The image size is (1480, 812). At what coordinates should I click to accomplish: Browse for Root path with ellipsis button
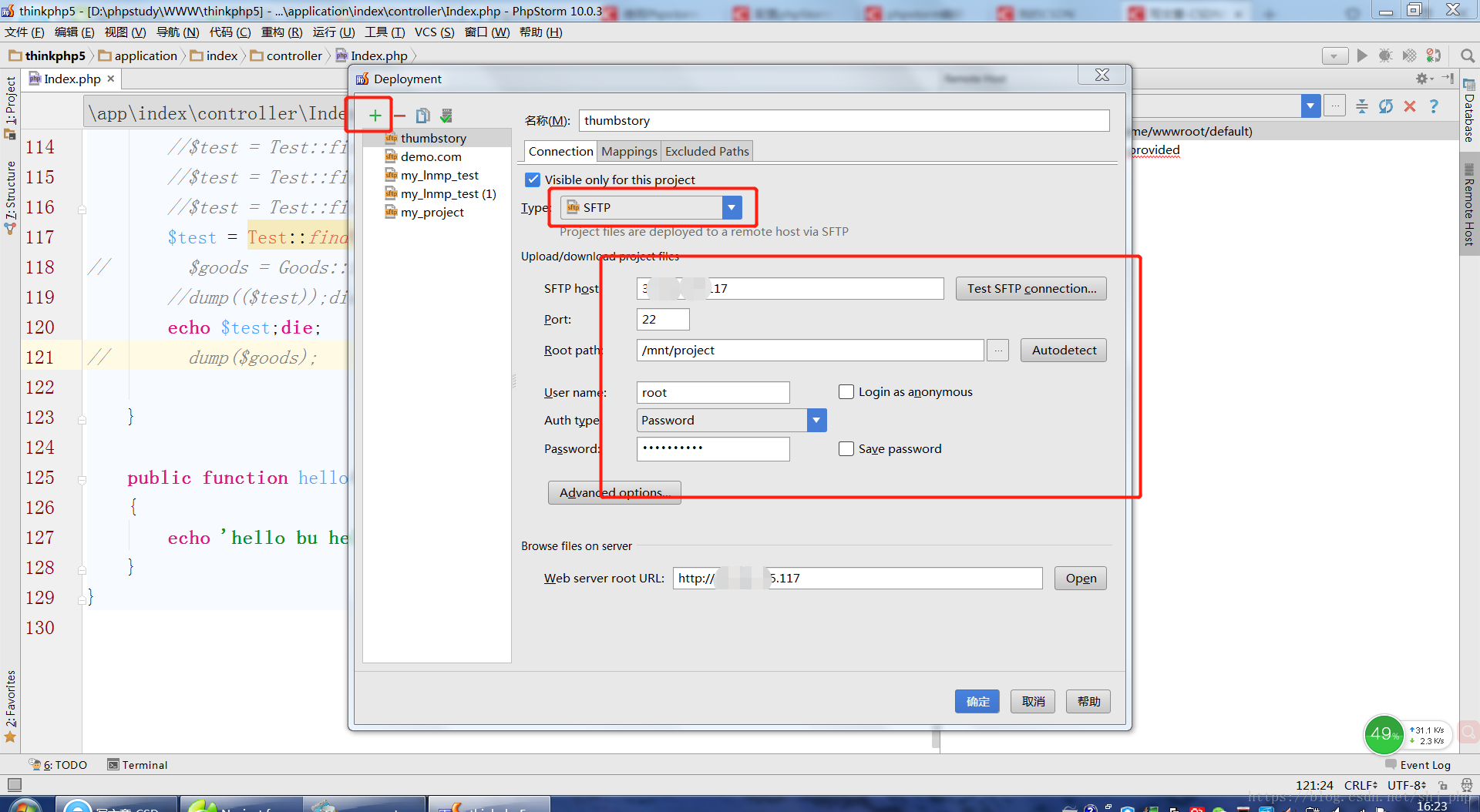pos(998,351)
